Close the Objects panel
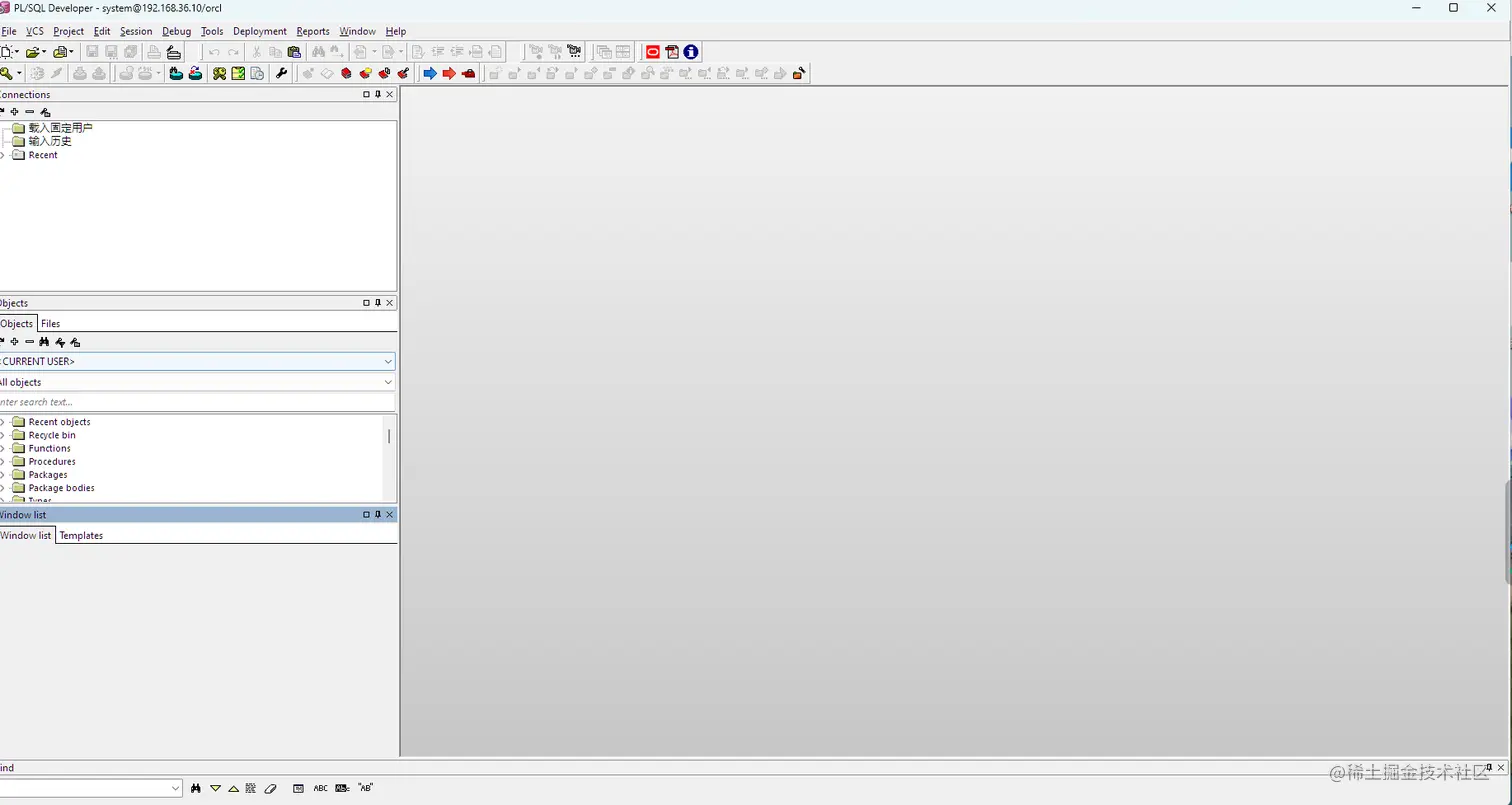 pyautogui.click(x=390, y=303)
